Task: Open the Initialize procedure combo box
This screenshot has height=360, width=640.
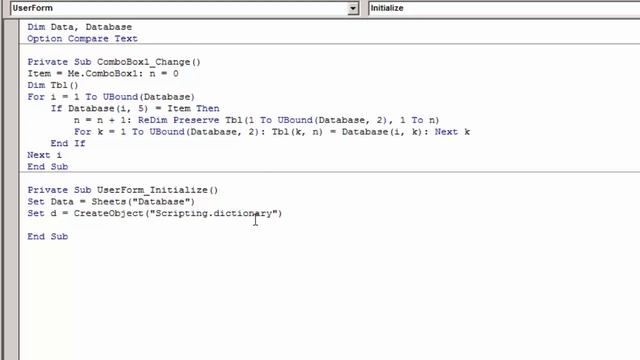Action: (504, 8)
